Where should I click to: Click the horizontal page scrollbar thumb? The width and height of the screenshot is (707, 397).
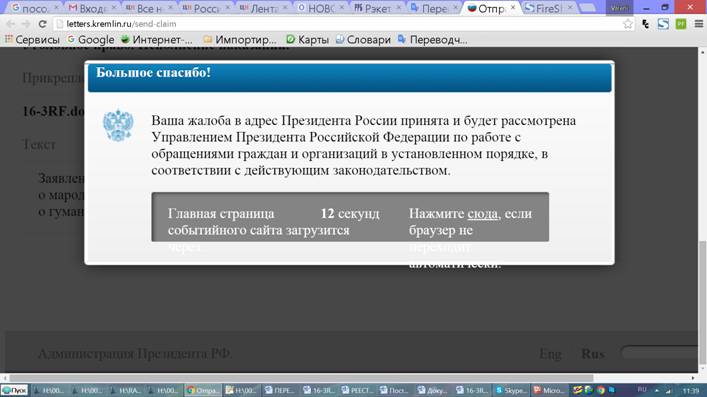(301, 378)
